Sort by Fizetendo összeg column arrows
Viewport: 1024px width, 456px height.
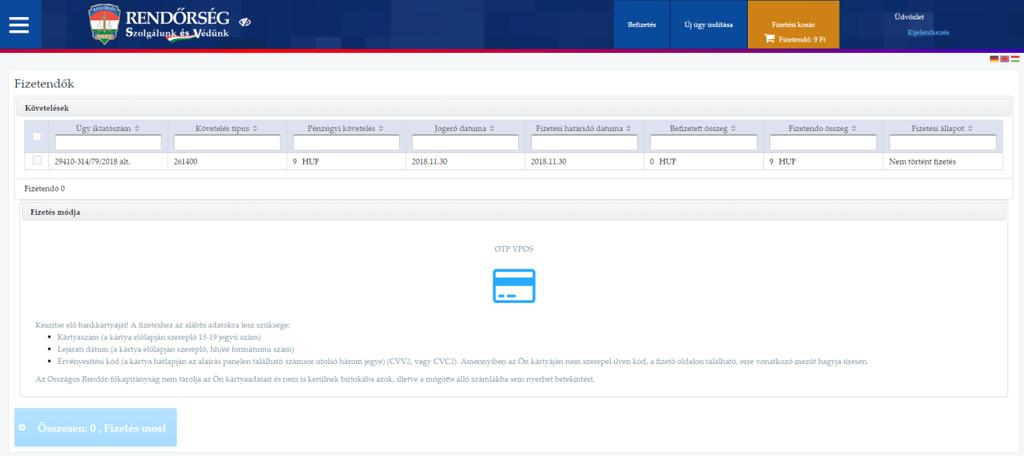pos(854,129)
